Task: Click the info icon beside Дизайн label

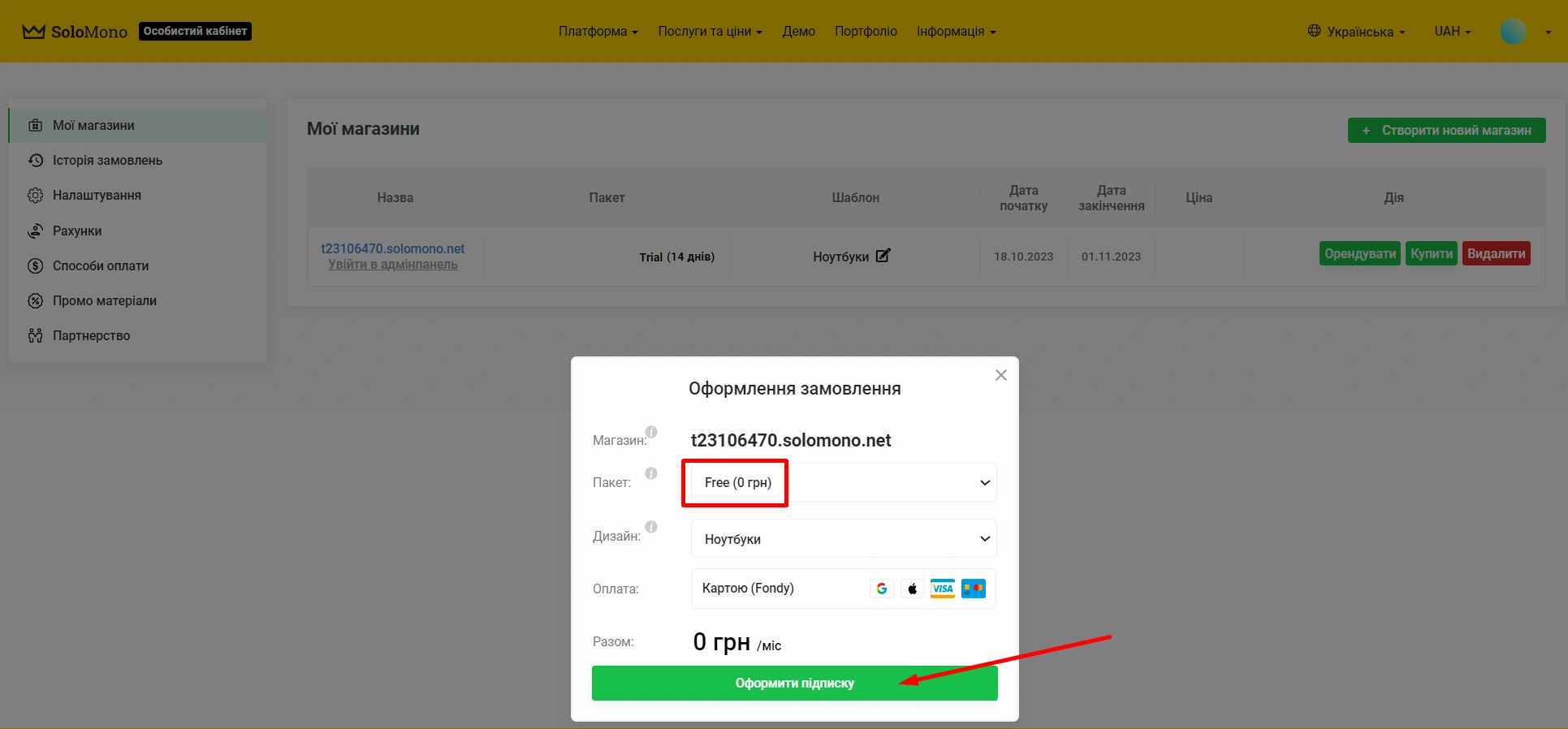Action: (651, 527)
